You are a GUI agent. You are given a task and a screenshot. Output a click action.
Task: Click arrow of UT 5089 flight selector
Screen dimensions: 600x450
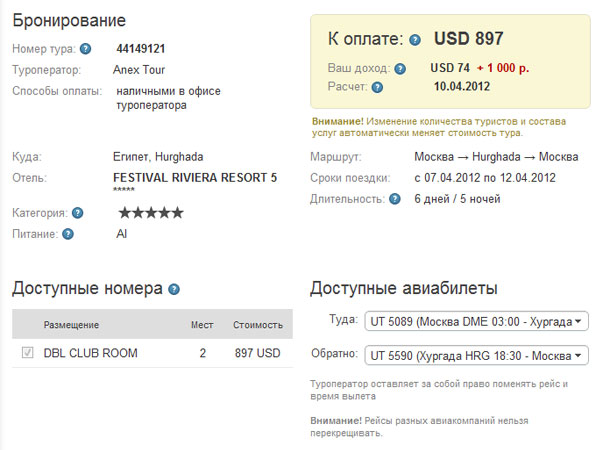pos(578,321)
